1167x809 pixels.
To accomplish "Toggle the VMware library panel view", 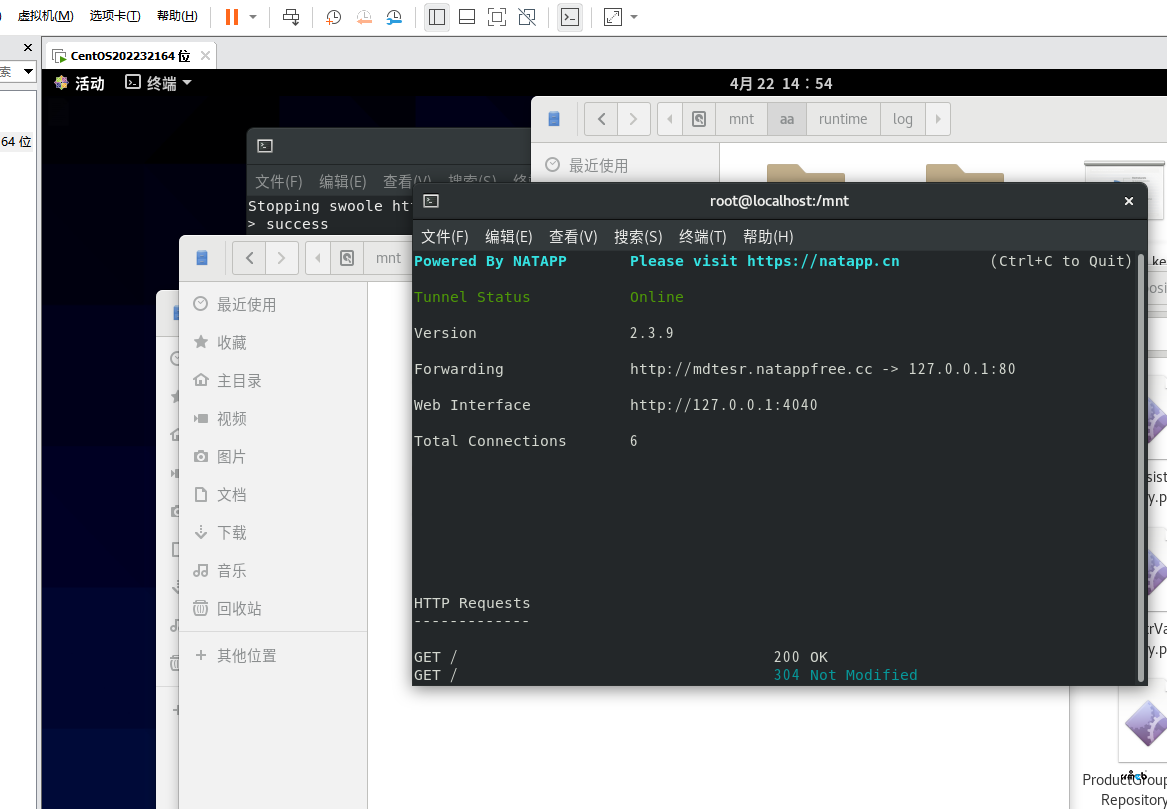I will (437, 16).
